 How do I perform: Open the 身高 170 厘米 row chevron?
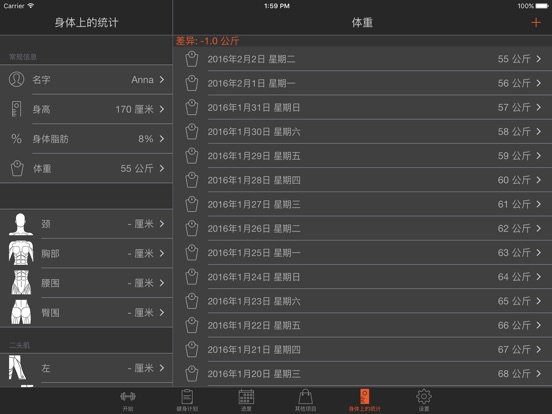point(162,109)
